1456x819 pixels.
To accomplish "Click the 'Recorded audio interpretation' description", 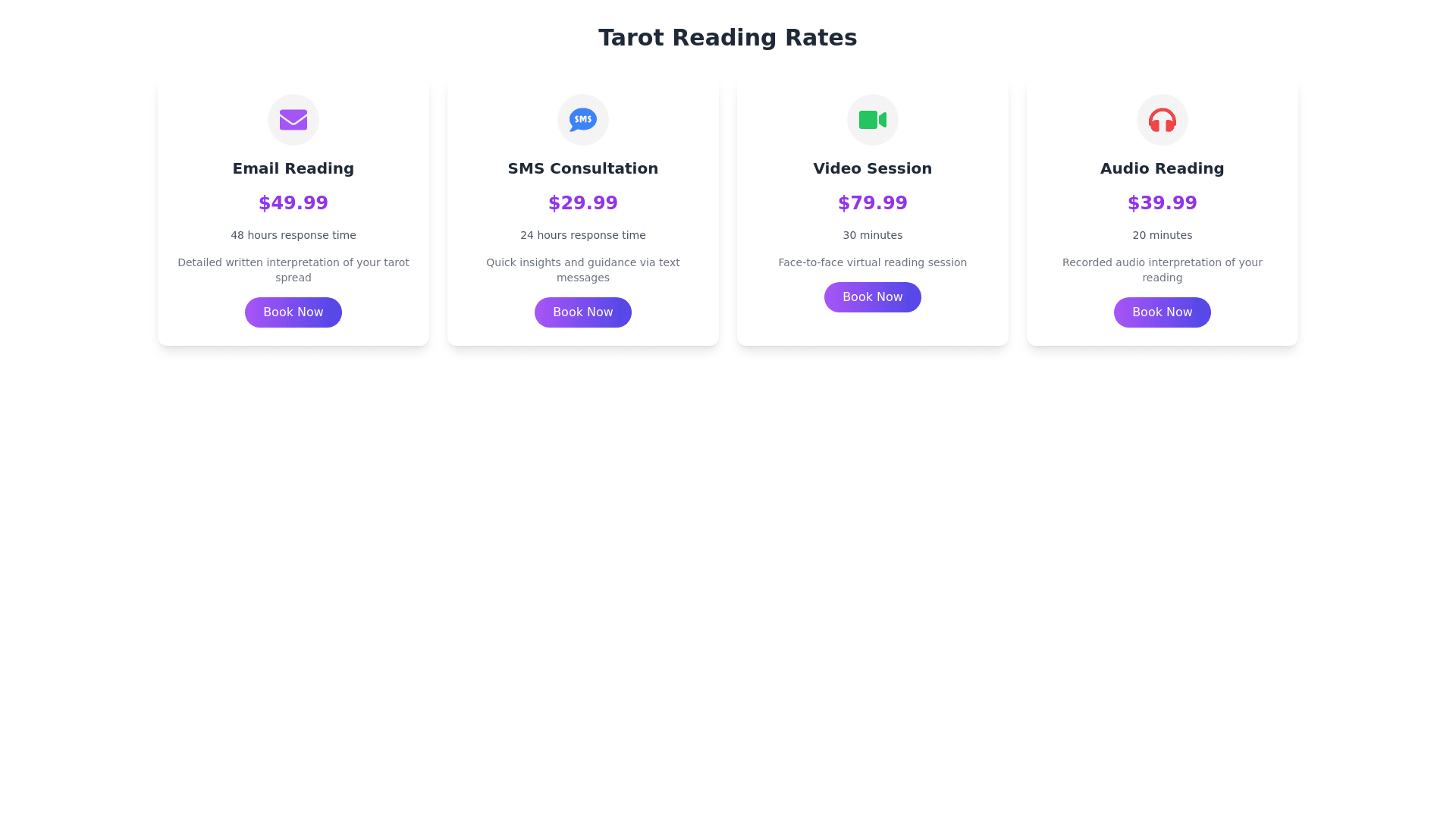I will (1162, 270).
